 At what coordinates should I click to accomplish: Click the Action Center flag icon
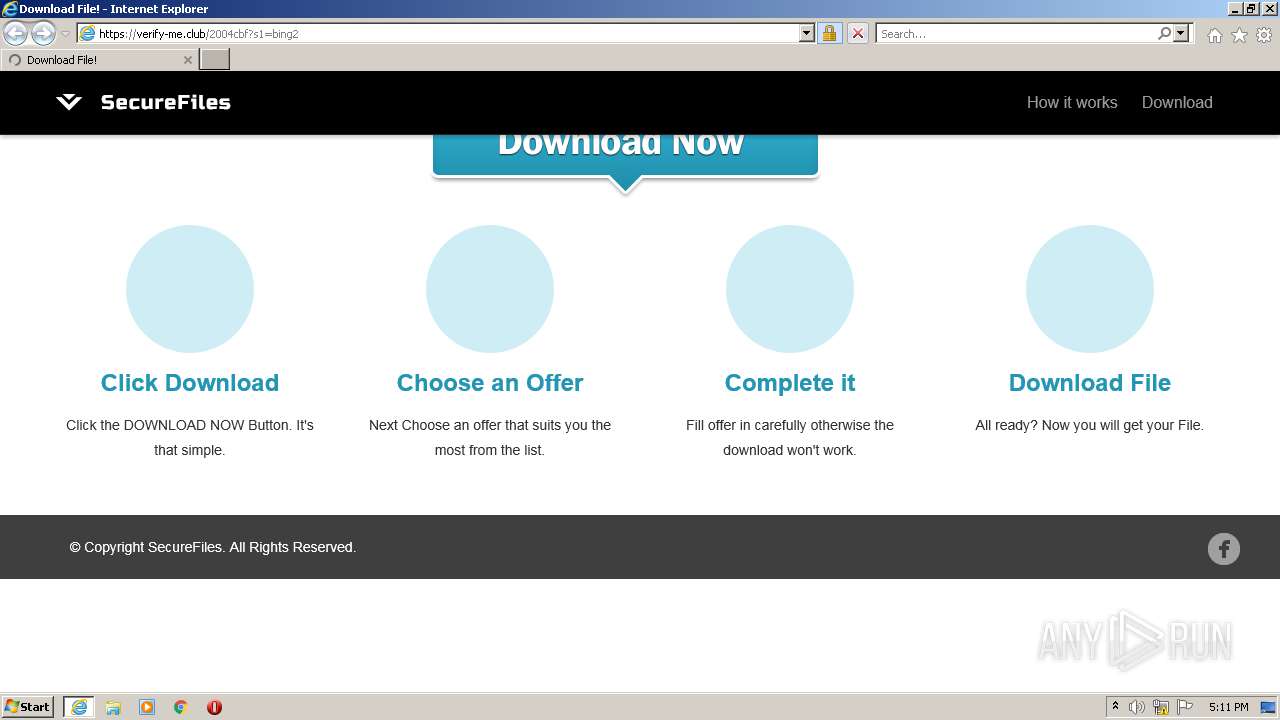(1185, 707)
